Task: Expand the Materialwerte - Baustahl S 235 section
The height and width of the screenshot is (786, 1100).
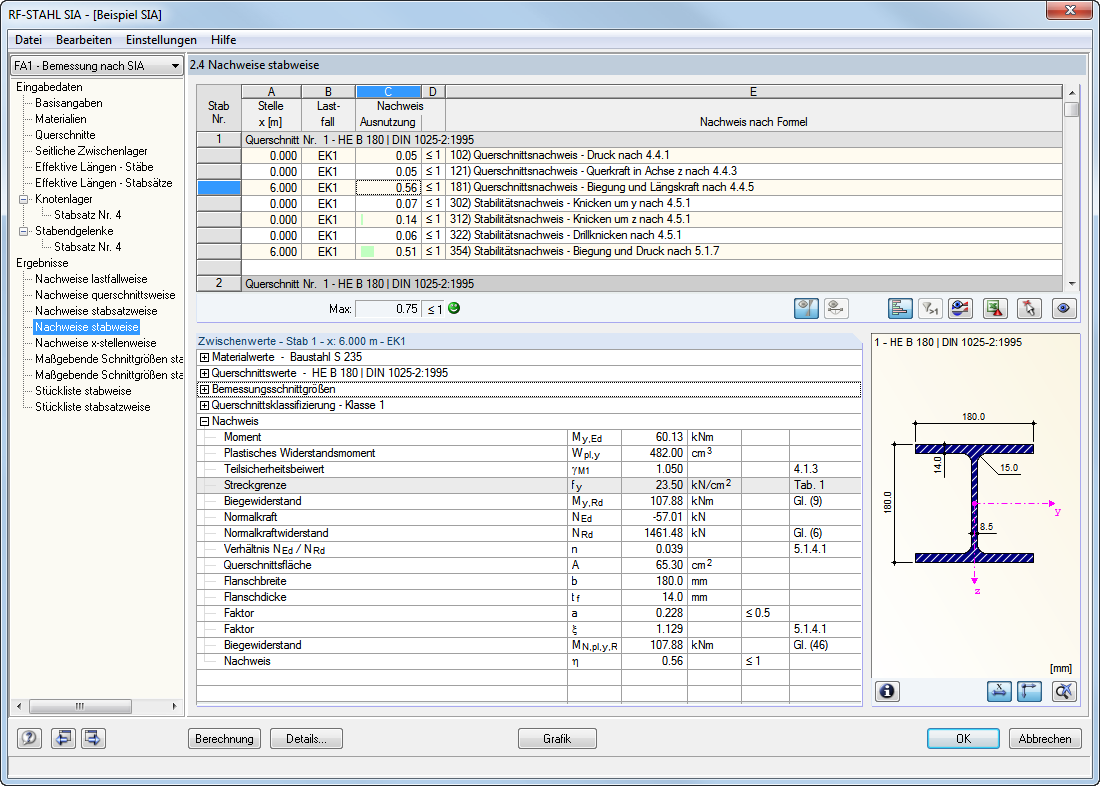Action: [204, 357]
